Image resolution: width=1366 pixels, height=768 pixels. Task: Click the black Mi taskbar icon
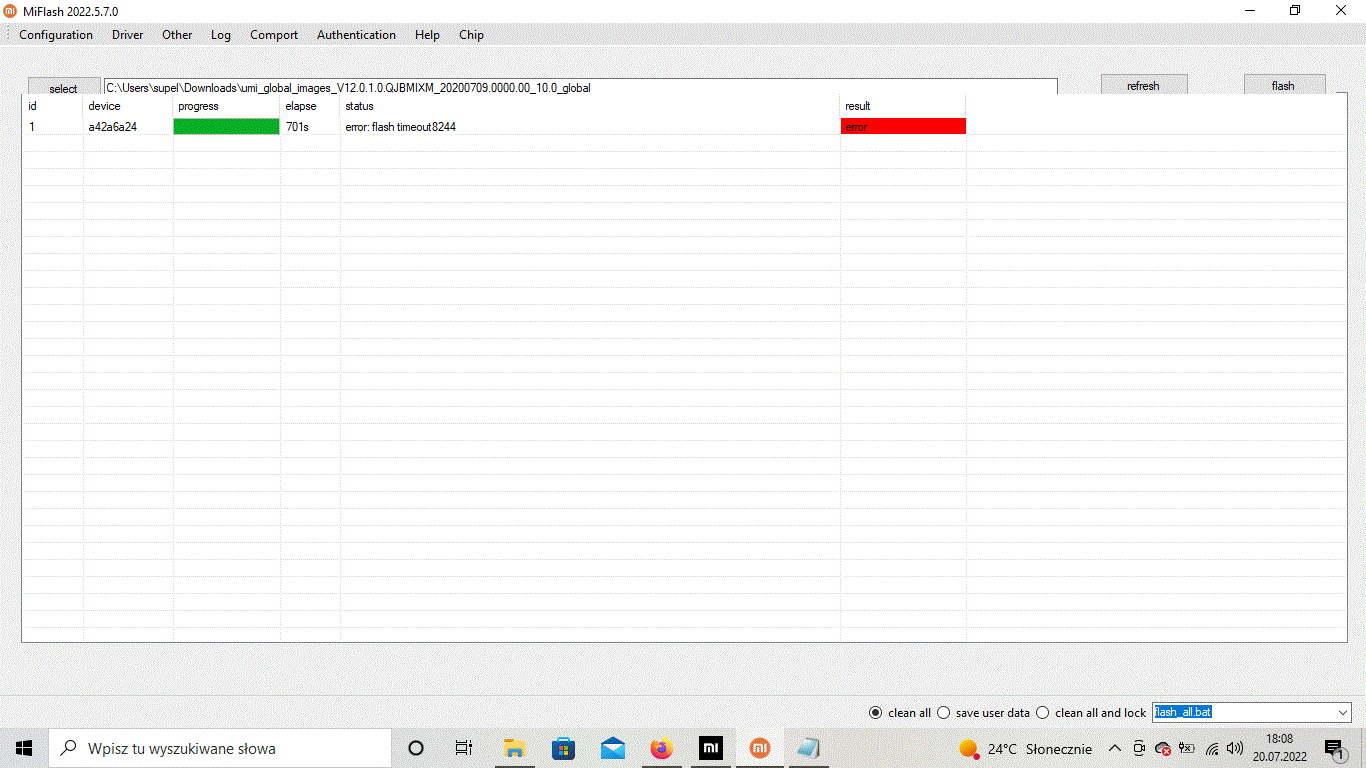(710, 748)
